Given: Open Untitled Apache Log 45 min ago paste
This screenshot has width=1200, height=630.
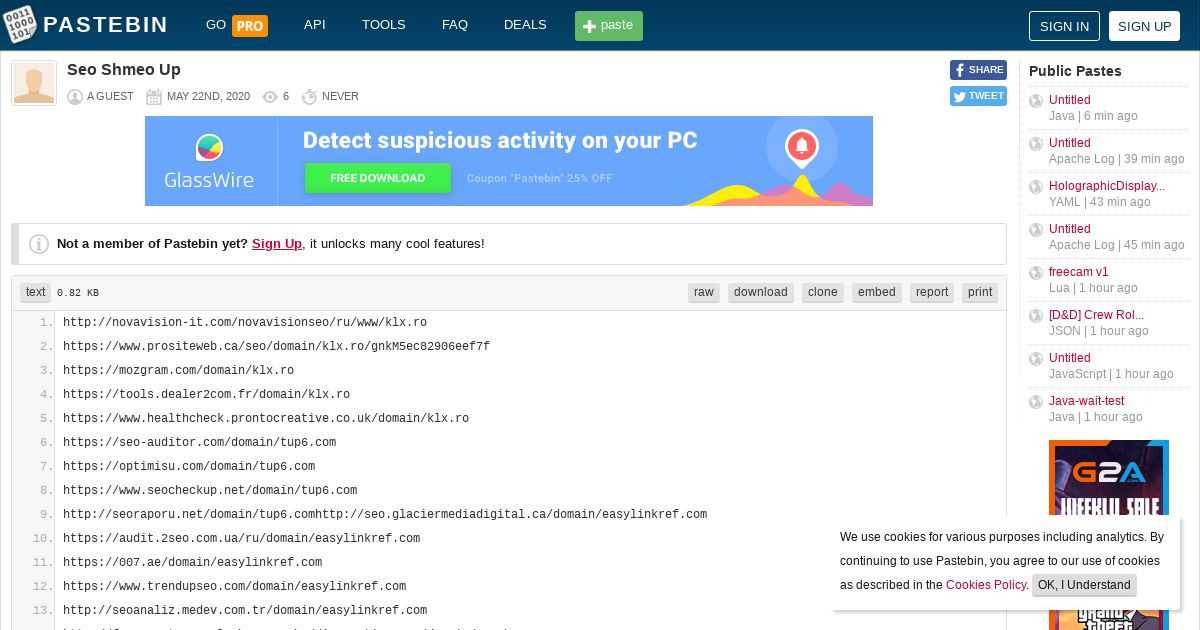Looking at the screenshot, I should pyautogui.click(x=1070, y=229).
